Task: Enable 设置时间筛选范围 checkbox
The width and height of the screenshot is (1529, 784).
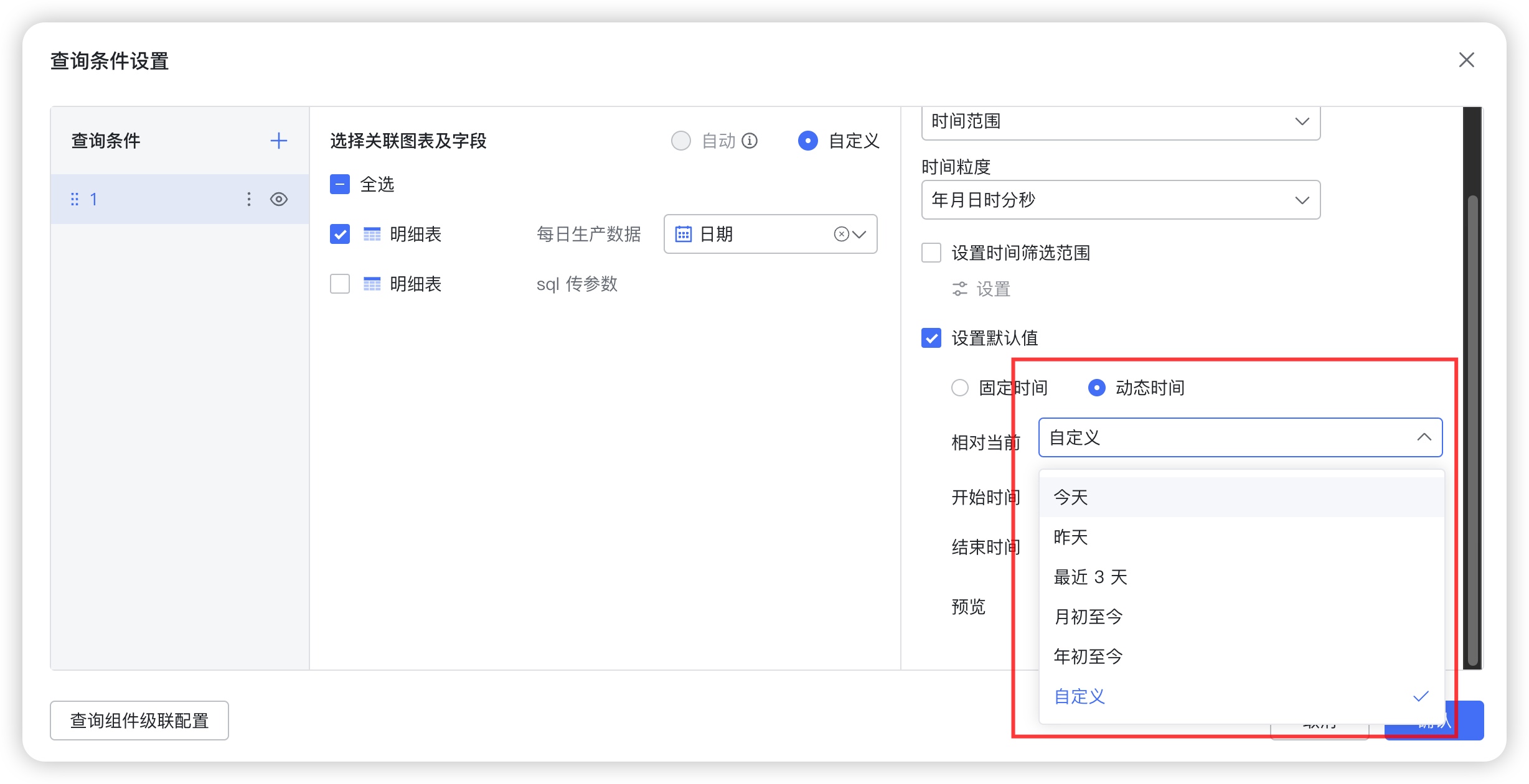Action: point(931,253)
